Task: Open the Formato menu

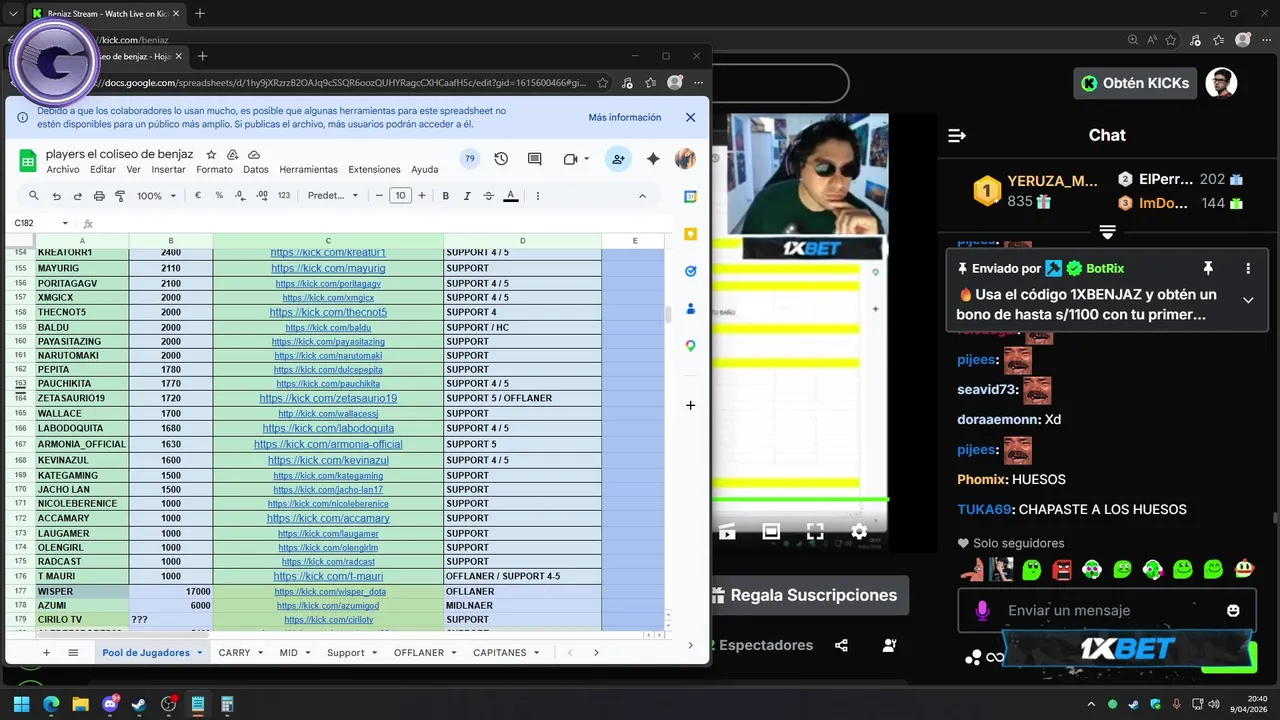Action: (214, 169)
